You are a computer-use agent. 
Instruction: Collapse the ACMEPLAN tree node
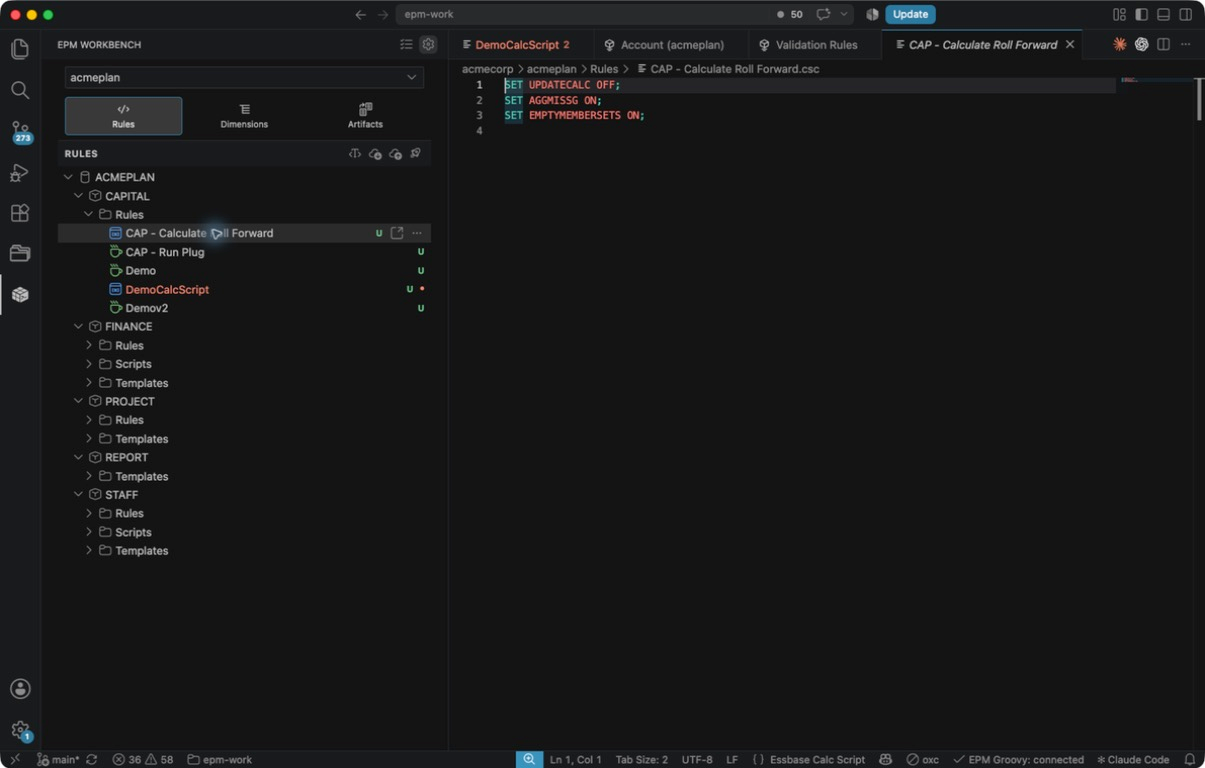coord(68,177)
